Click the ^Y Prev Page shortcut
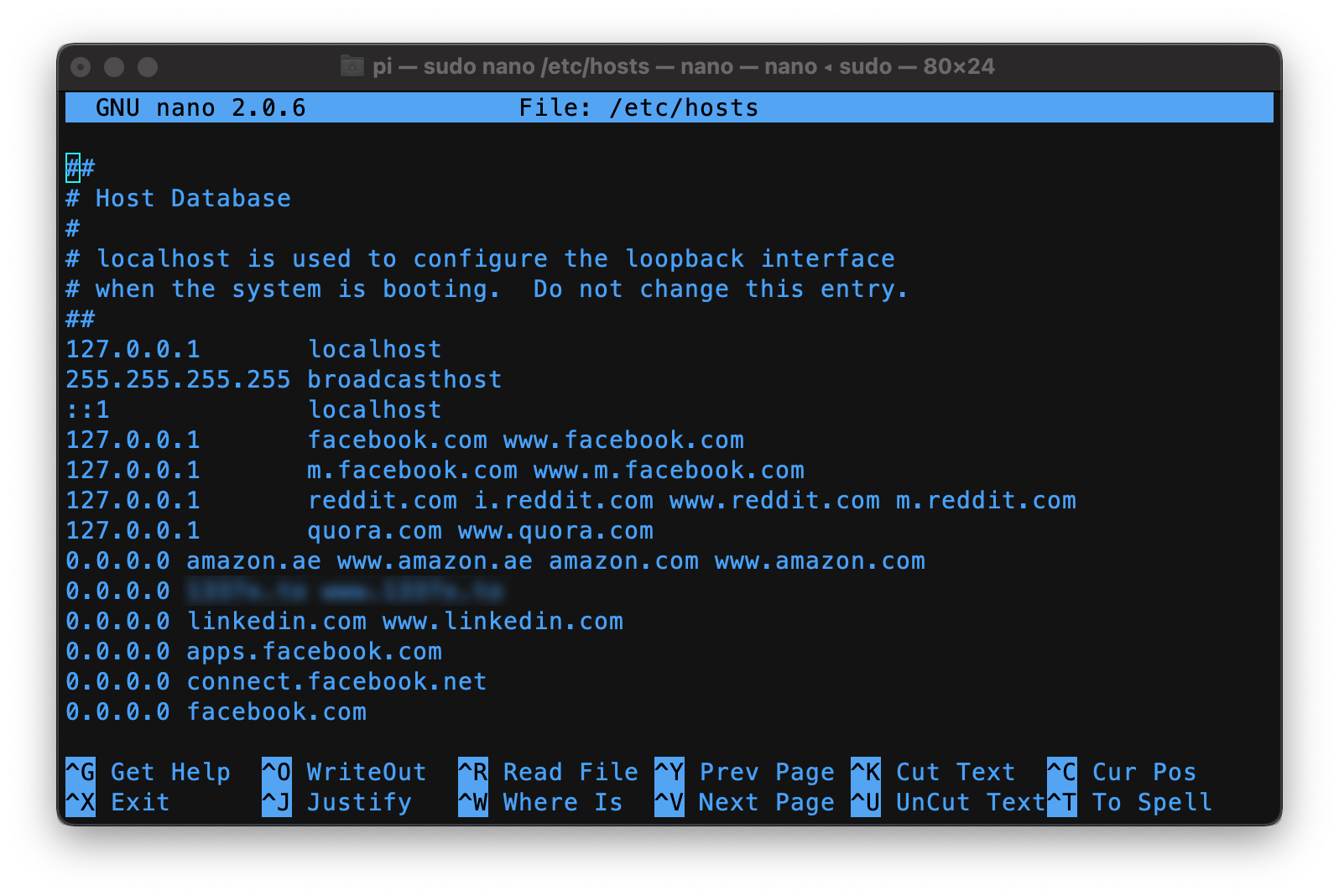The image size is (1339, 896). (745, 772)
